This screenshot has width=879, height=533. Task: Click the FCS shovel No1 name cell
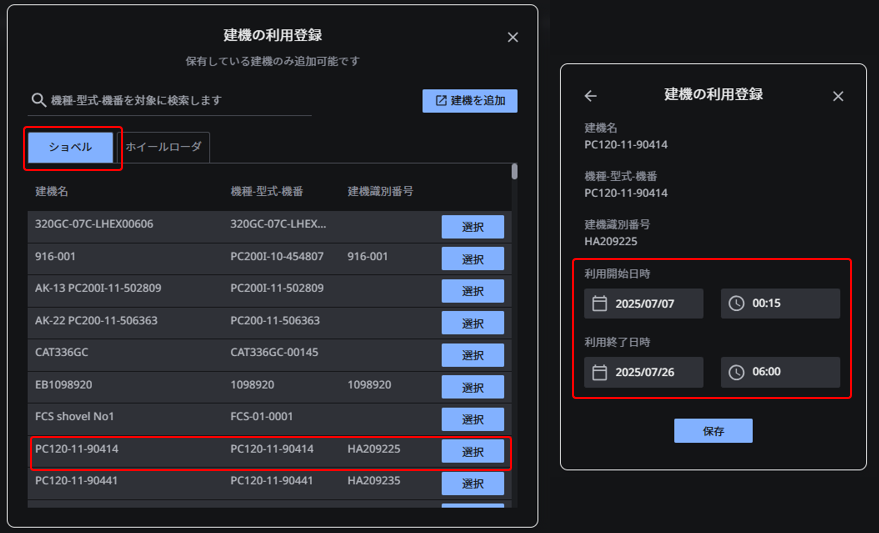pos(75,416)
